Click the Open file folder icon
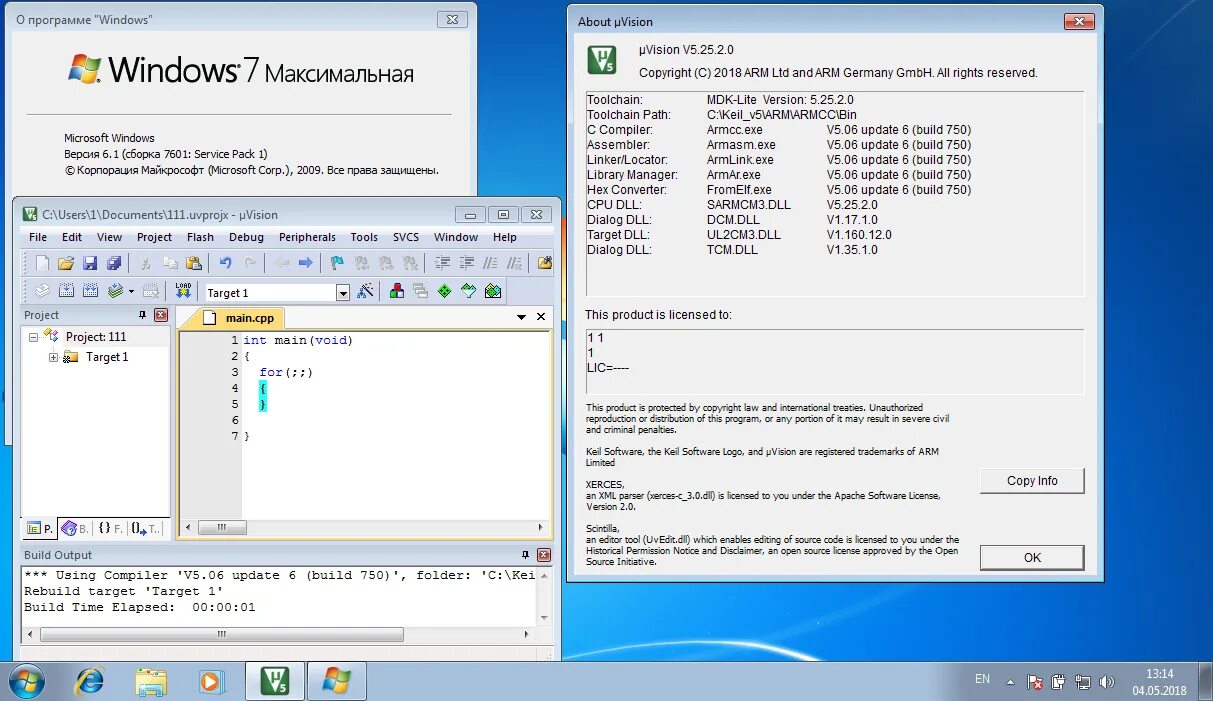The height and width of the screenshot is (701, 1213). [66, 263]
